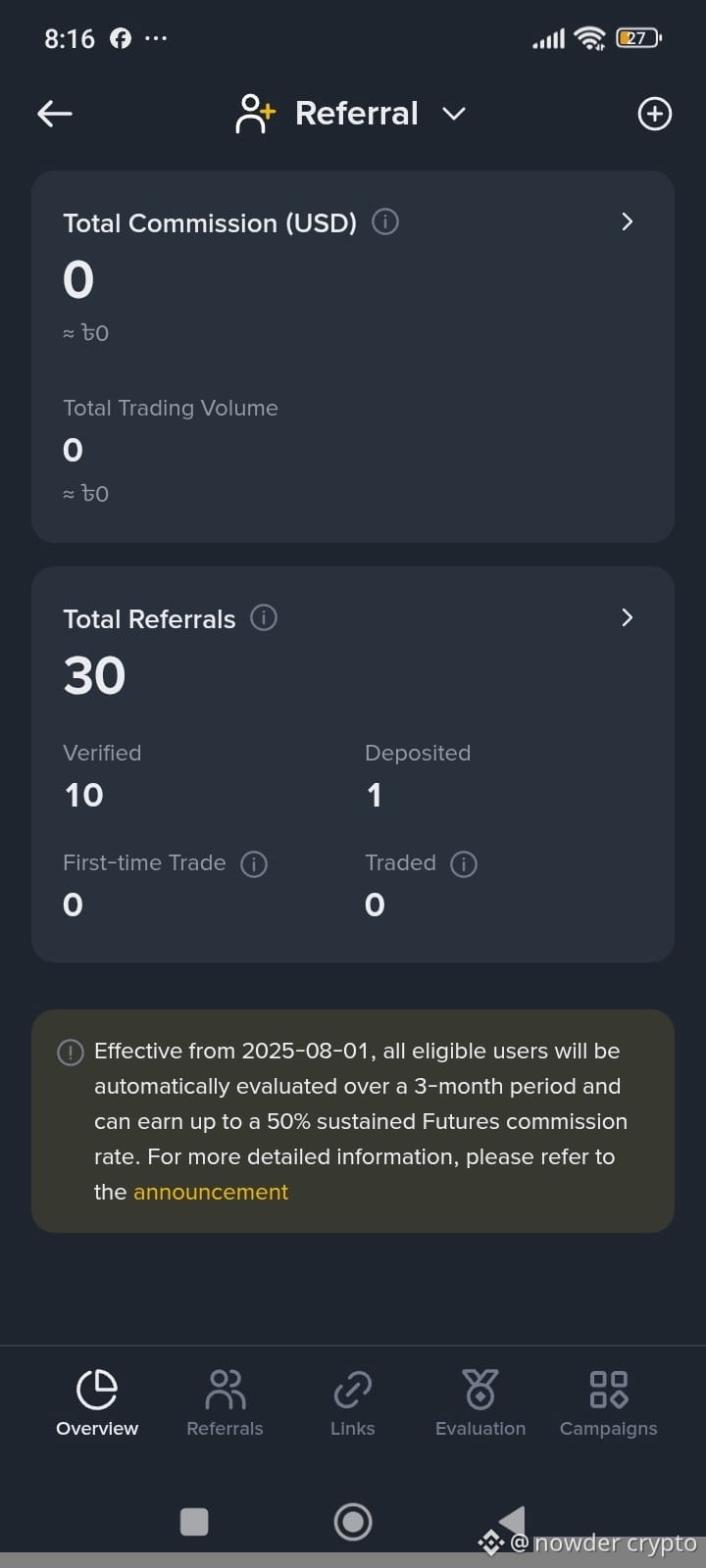706x1568 pixels.
Task: Tap the Verified referrals count
Action: pyautogui.click(x=84, y=795)
